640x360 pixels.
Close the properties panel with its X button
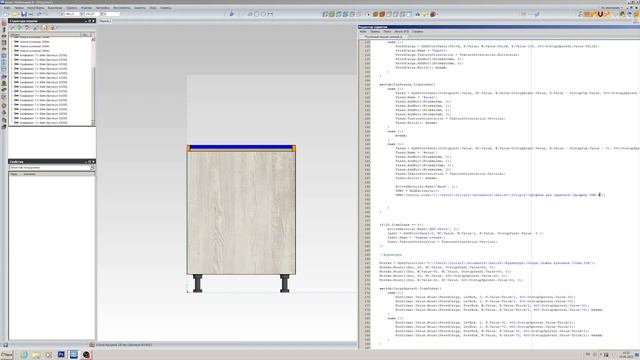(x=93, y=162)
